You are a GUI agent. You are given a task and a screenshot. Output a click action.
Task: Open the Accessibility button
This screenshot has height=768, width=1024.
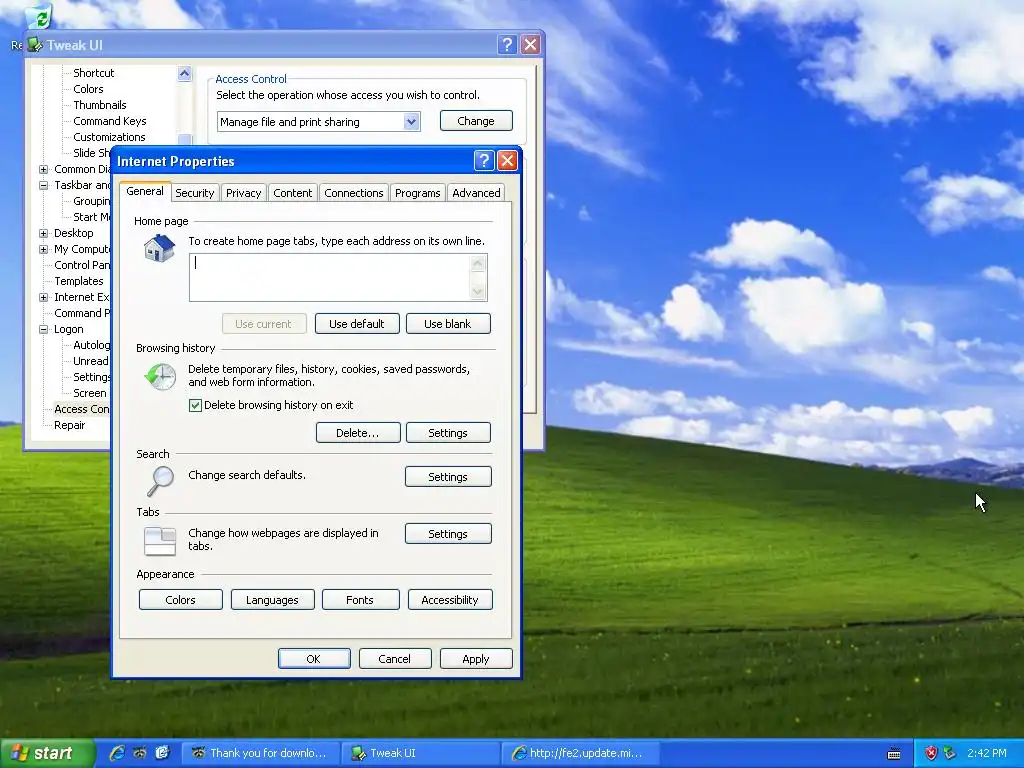(x=450, y=600)
